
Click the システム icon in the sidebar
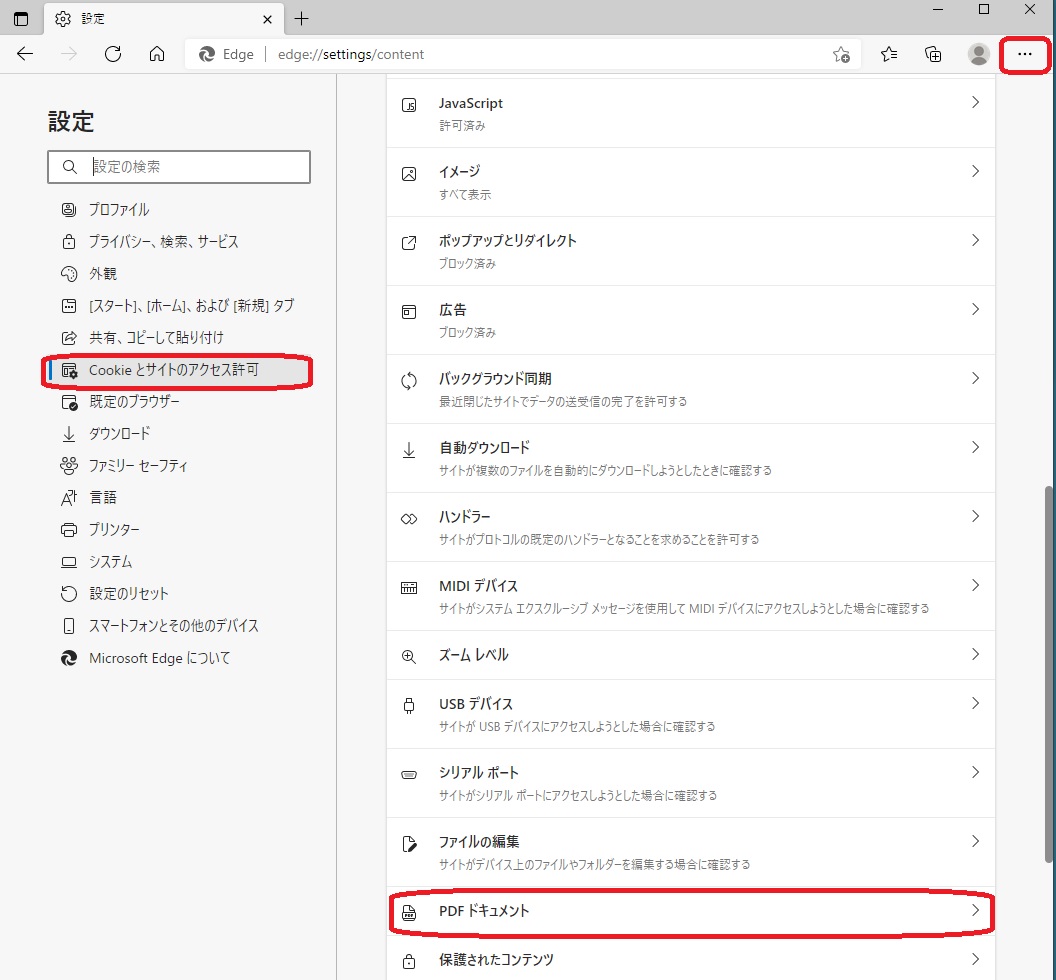click(67, 561)
